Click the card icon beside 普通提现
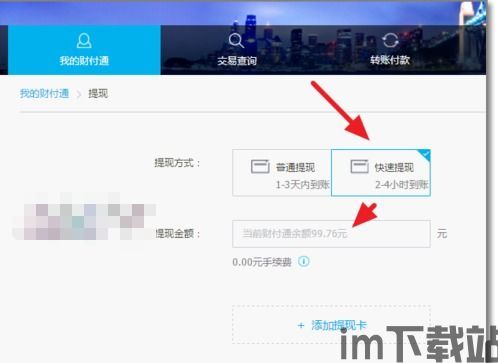 [260, 166]
